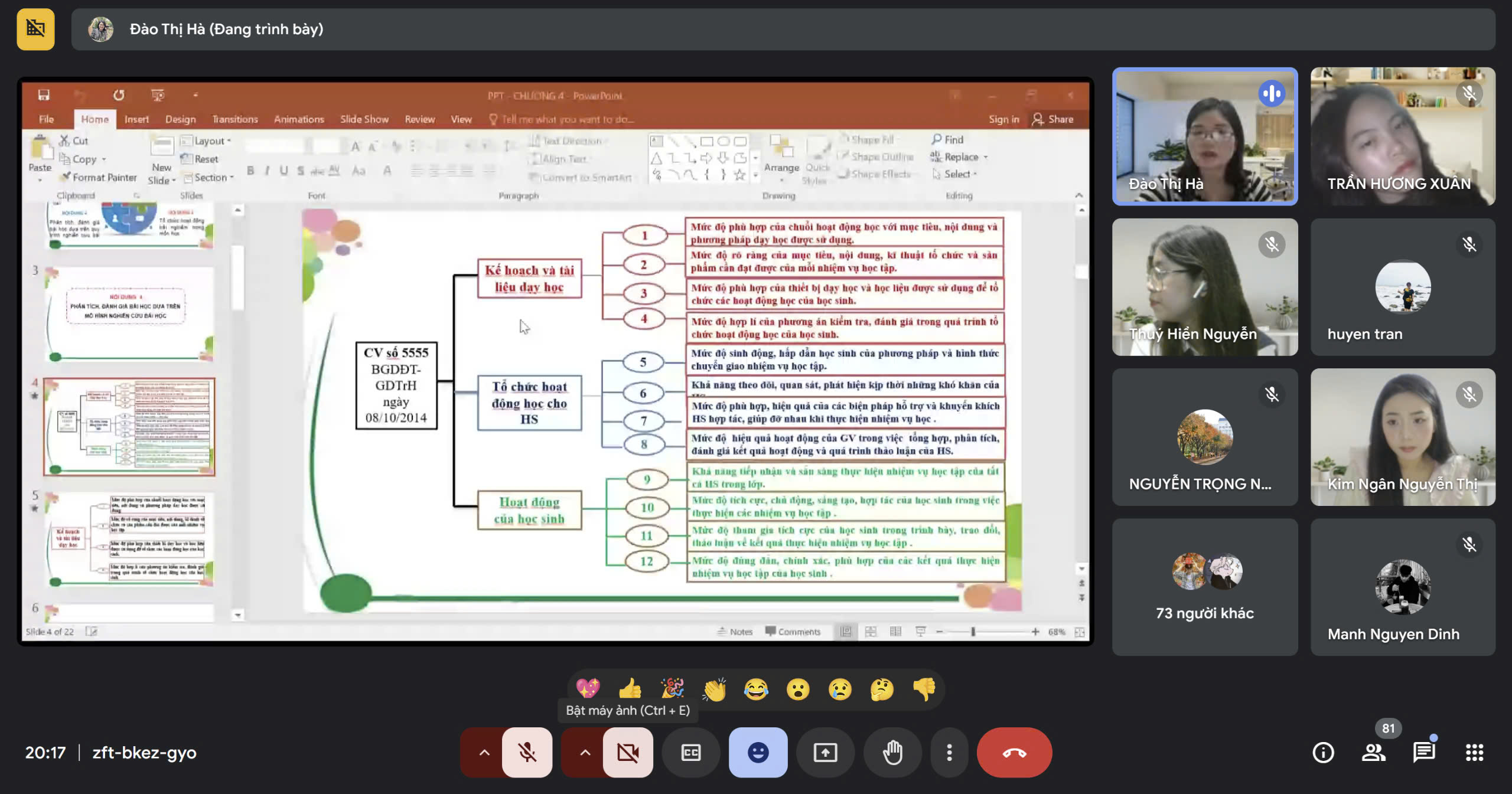Expand audio settings arrow beside microphone
This screenshot has width=1512, height=794.
(x=484, y=752)
